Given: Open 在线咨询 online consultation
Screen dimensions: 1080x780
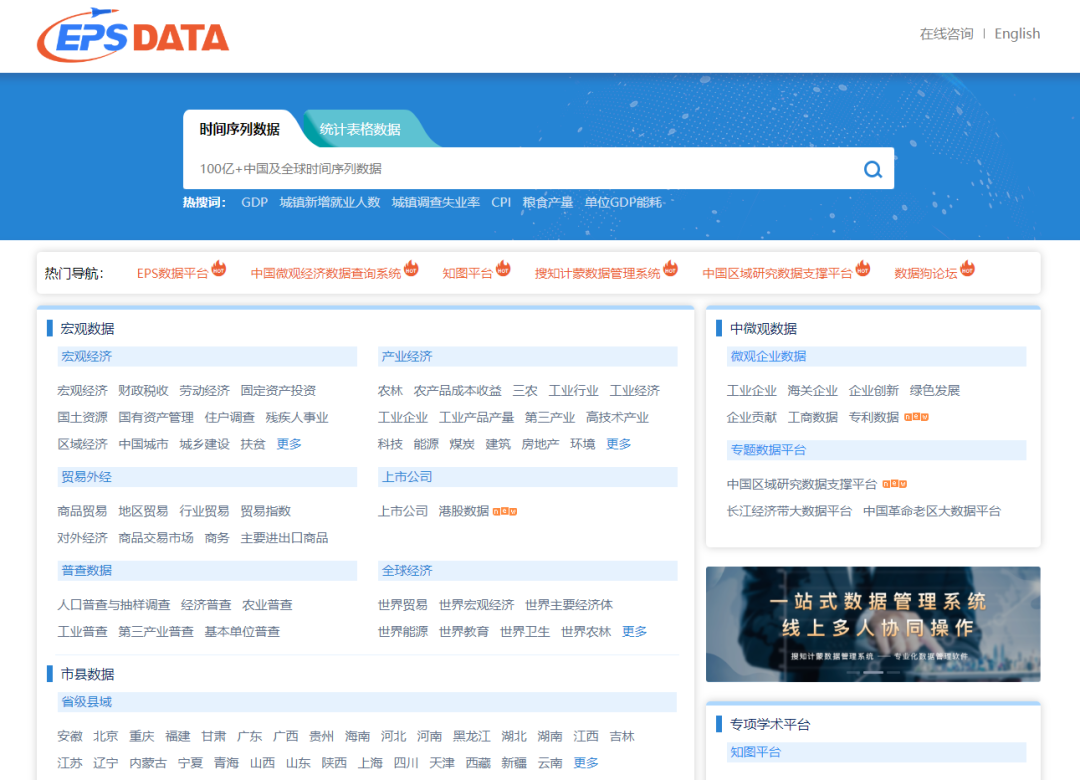Looking at the screenshot, I should click(946, 34).
